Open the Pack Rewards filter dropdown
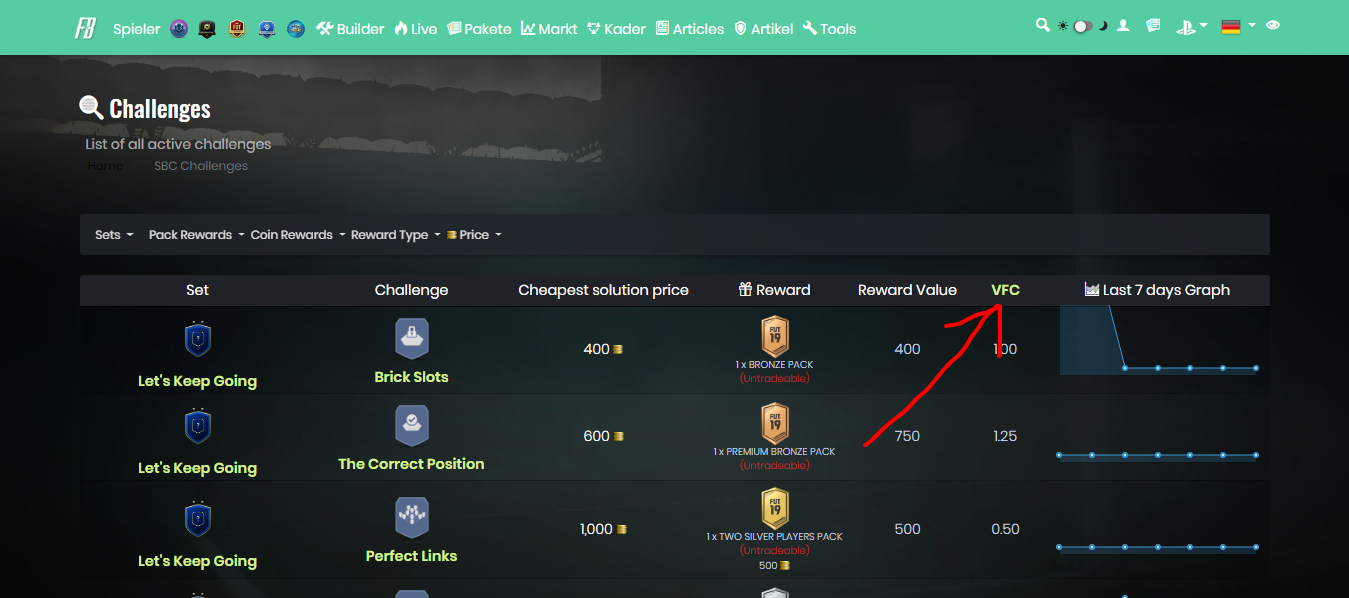Viewport: 1349px width, 598px height. pos(196,235)
